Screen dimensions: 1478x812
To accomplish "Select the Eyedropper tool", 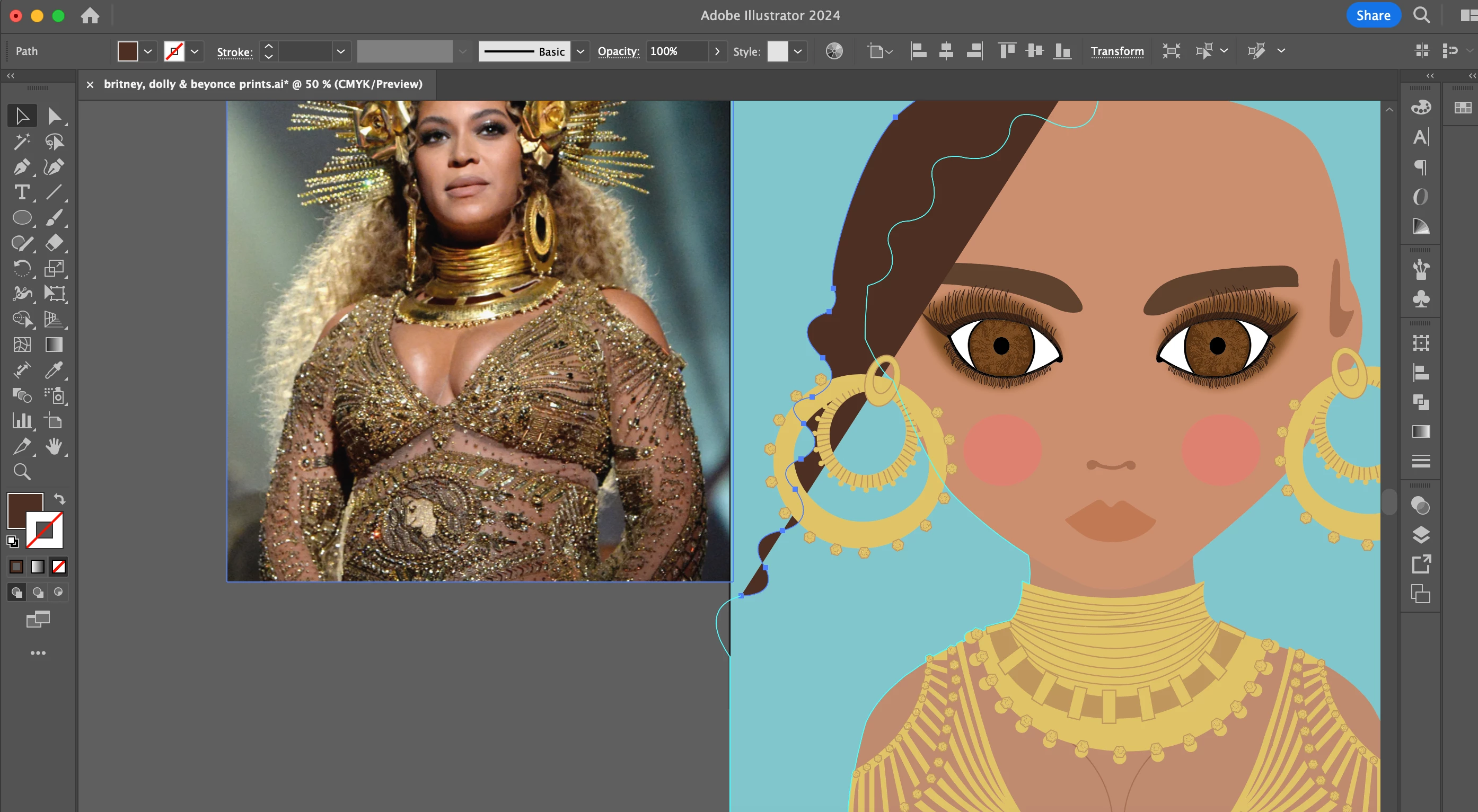I will pyautogui.click(x=54, y=370).
